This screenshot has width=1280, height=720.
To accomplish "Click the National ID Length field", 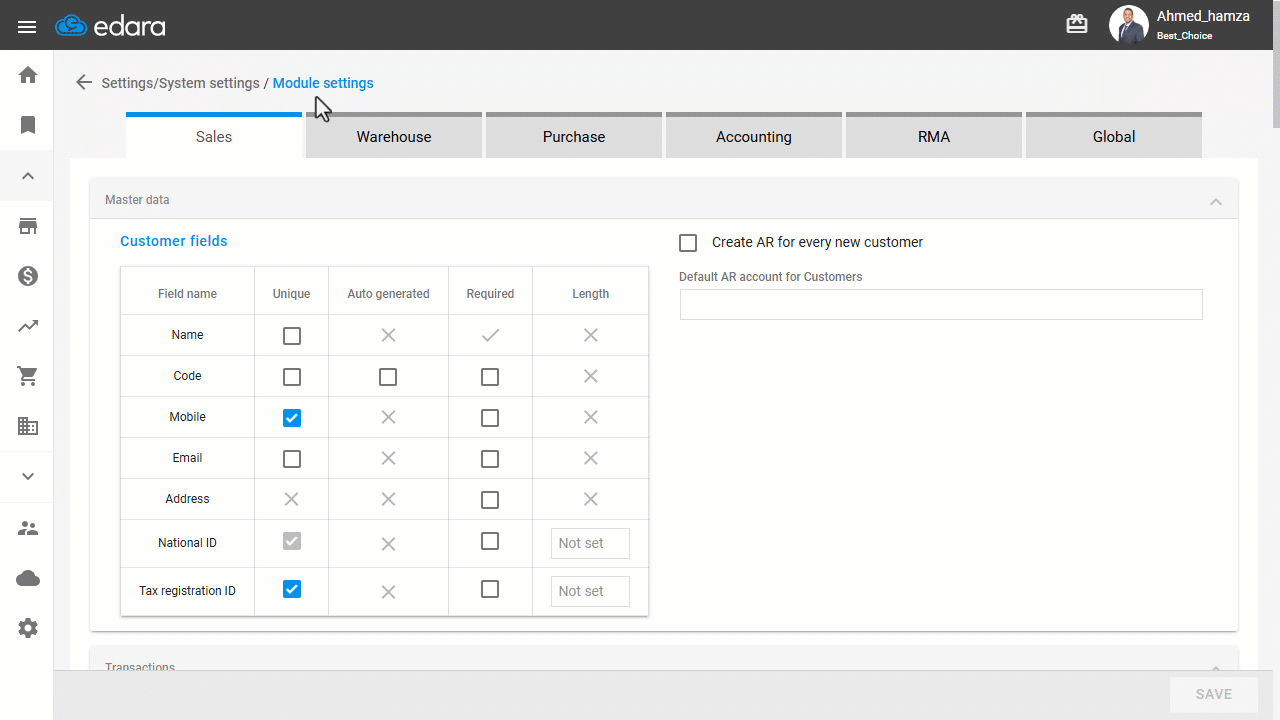I will (x=590, y=543).
